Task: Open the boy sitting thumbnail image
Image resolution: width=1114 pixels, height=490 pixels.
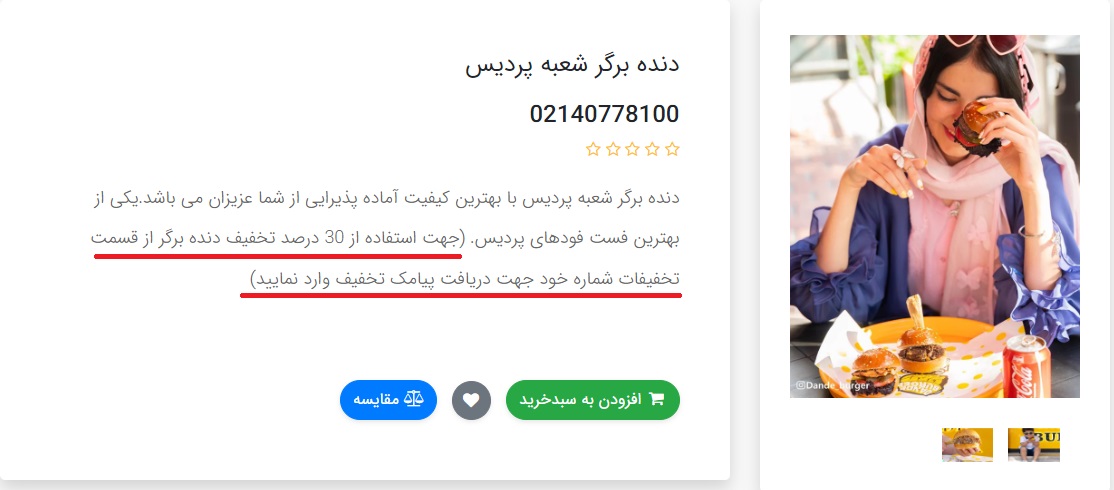Action: pos(1034,445)
